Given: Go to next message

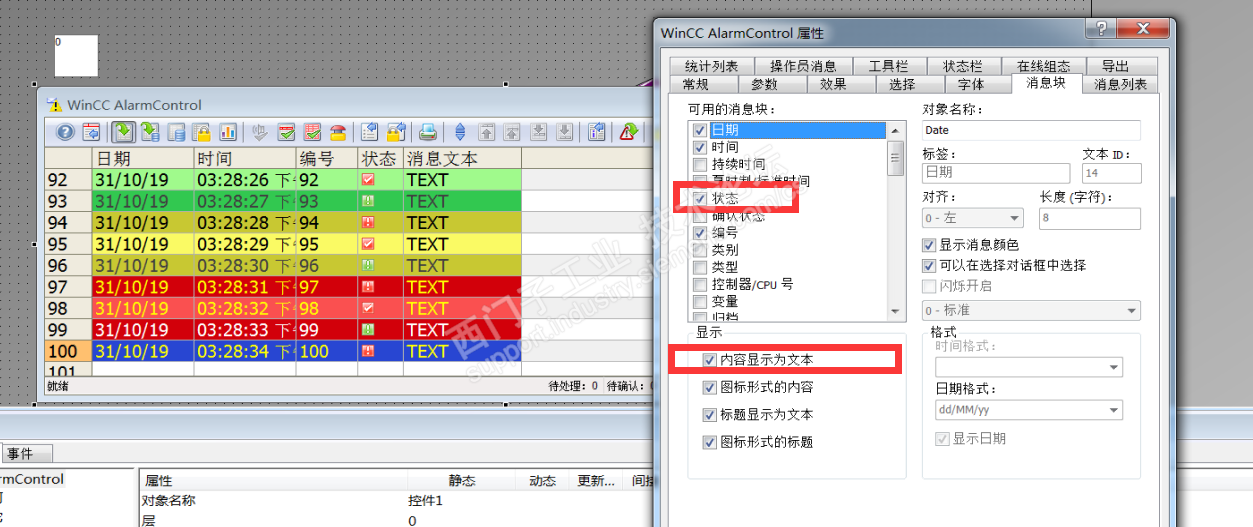Looking at the screenshot, I should pos(538,132).
